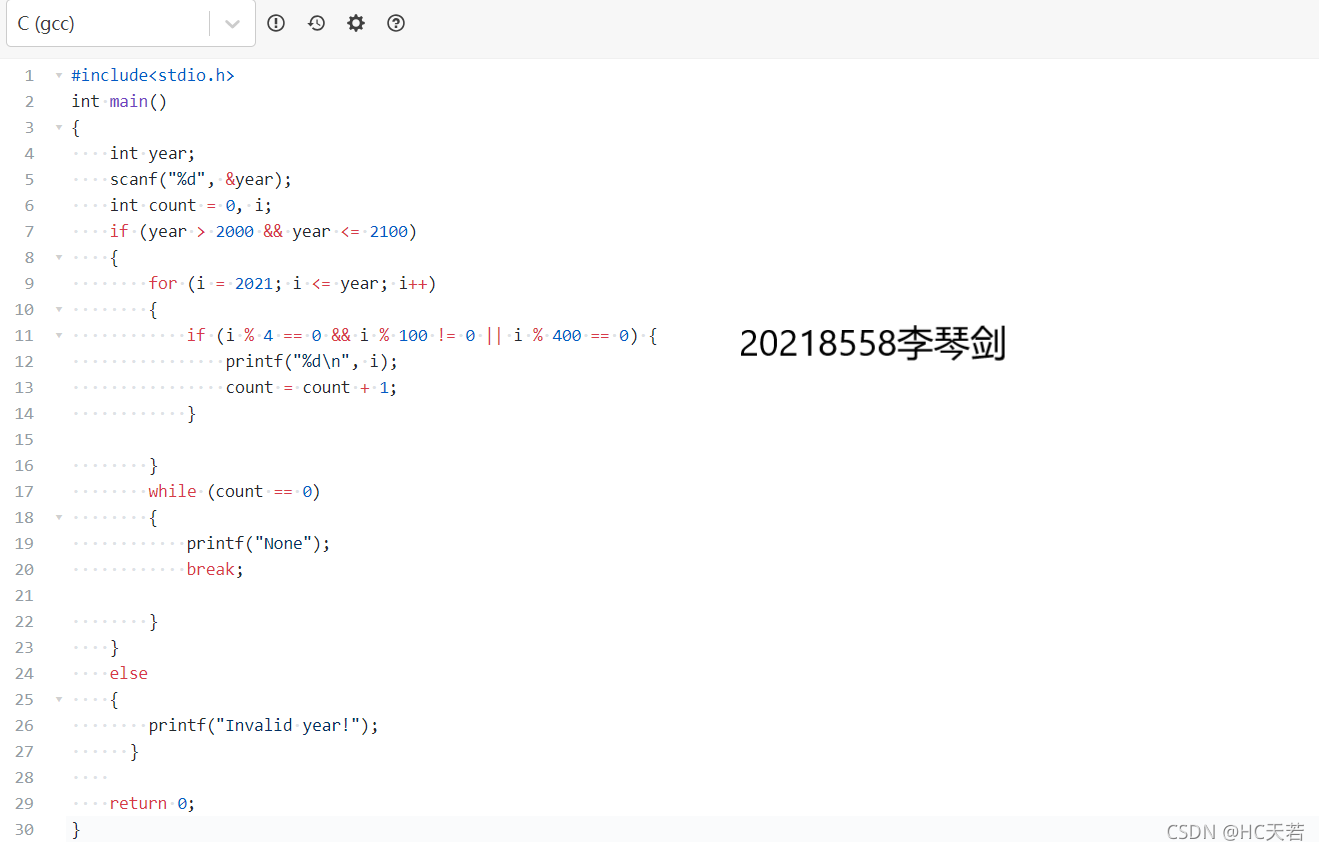Click the help question mark icon

pyautogui.click(x=396, y=23)
